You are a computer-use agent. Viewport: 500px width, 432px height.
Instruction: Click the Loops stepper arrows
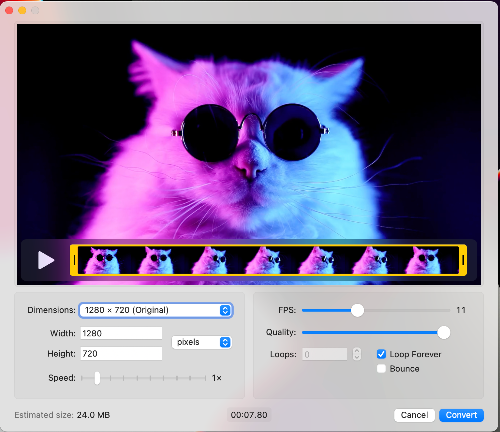357,354
